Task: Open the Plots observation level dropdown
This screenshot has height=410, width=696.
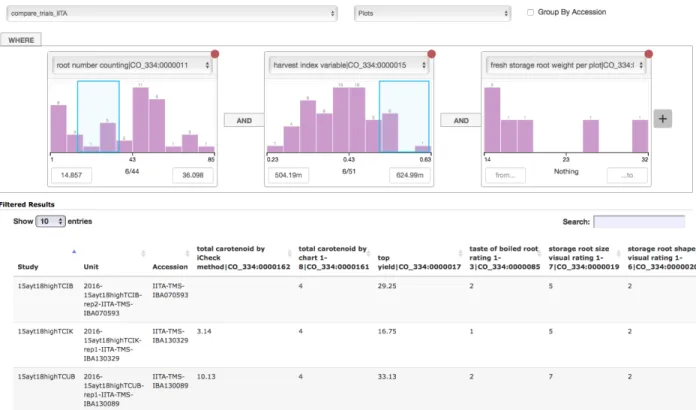Action: tap(432, 13)
